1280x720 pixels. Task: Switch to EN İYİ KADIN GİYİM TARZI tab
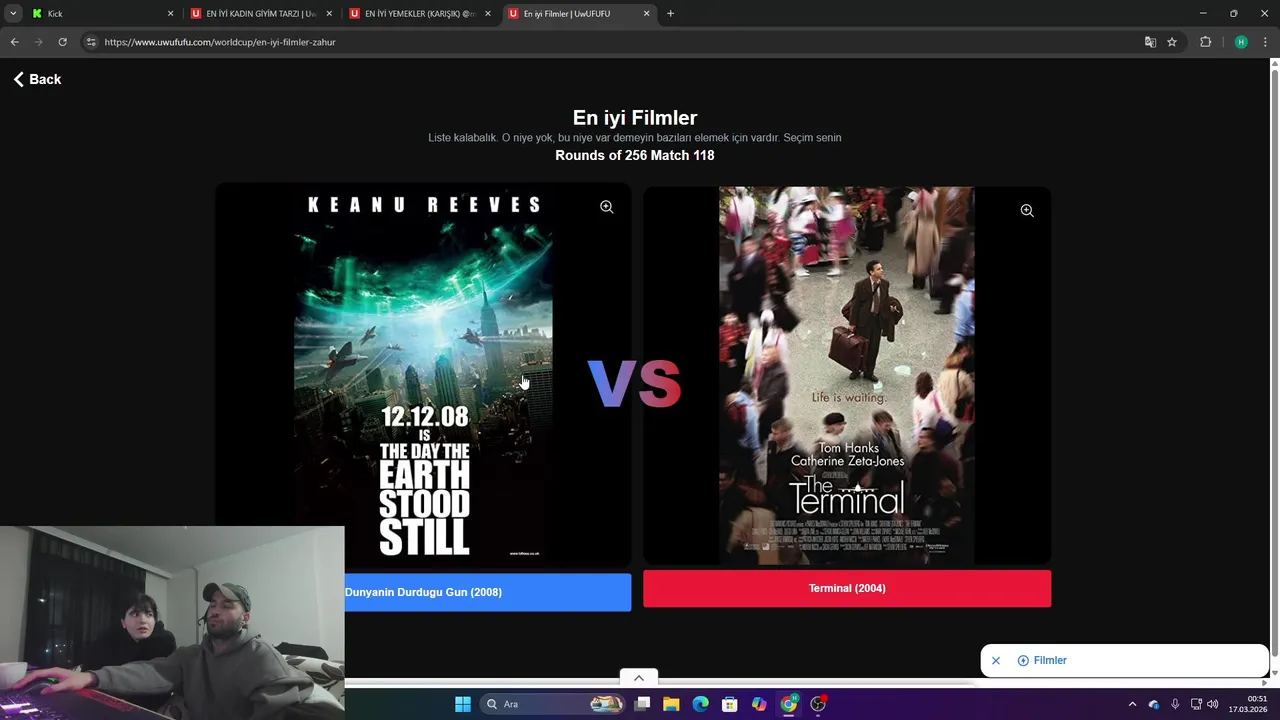click(260, 14)
